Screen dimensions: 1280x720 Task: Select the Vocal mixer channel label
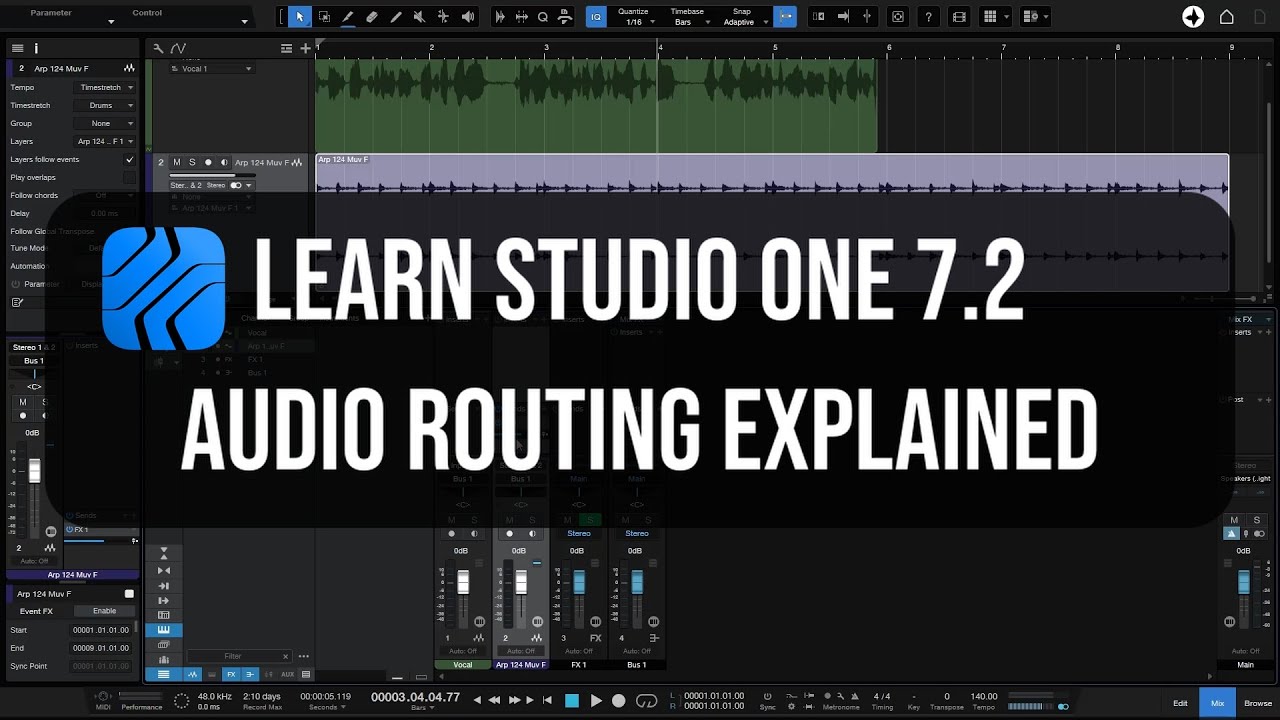click(463, 664)
